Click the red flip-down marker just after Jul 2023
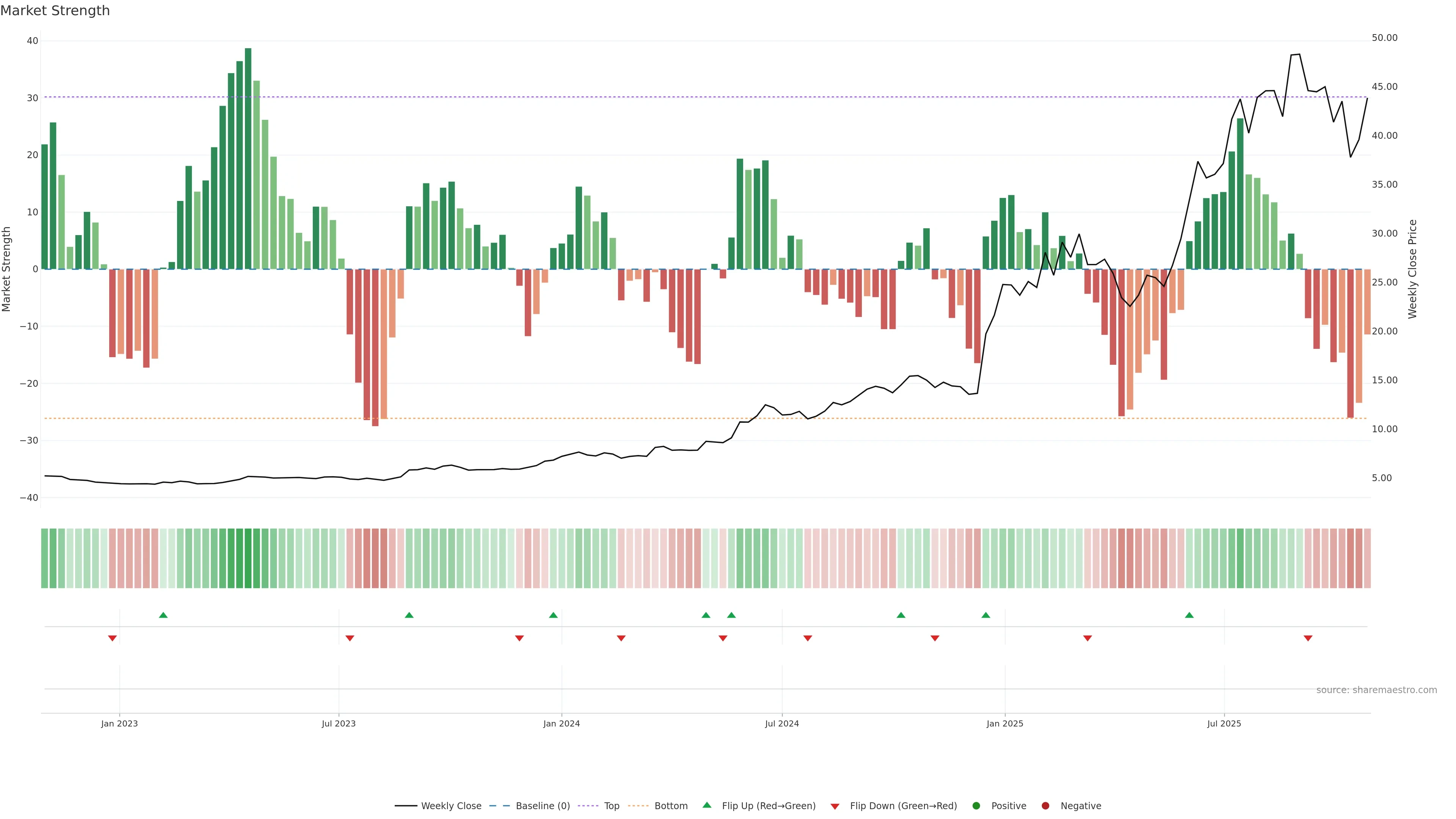The image size is (1456, 819). (350, 638)
